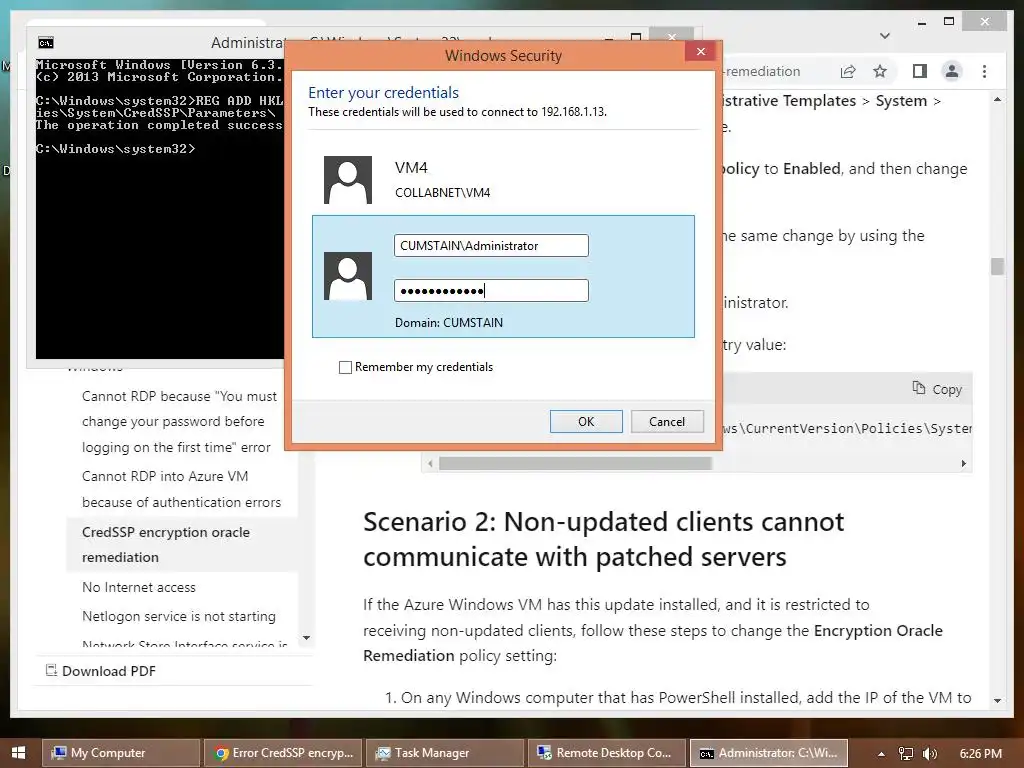Cancel the Windows Security credentials dialog
The image size is (1024, 768).
(x=667, y=421)
